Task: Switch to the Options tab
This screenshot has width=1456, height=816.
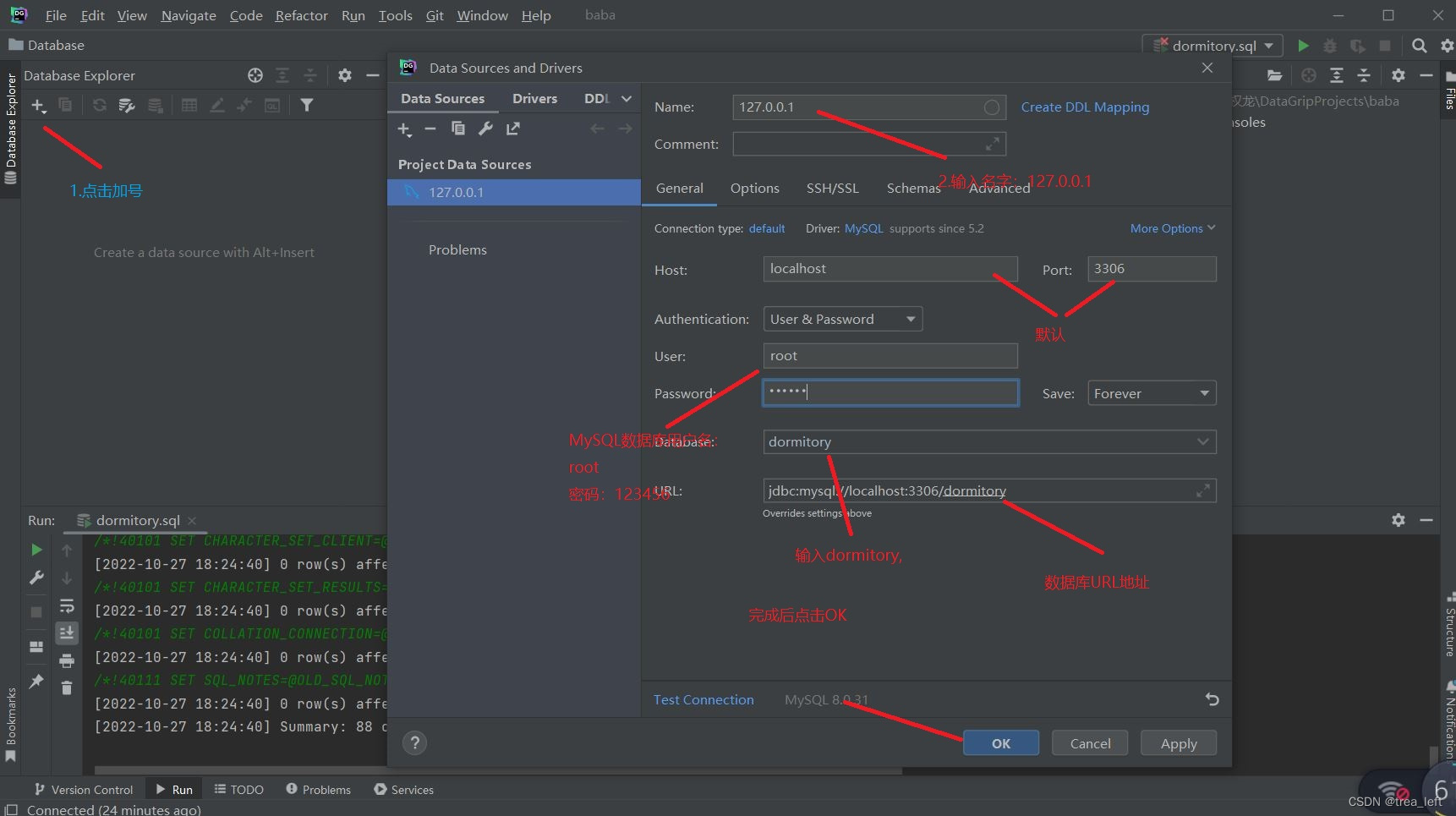Action: [755, 189]
